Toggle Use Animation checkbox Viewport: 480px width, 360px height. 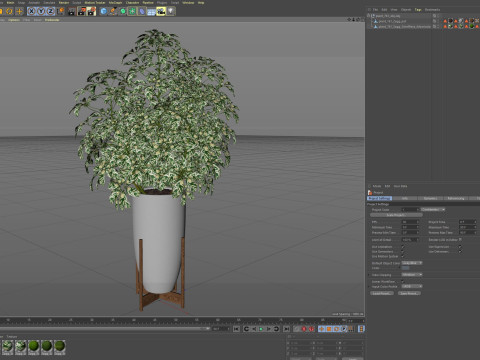tap(403, 247)
